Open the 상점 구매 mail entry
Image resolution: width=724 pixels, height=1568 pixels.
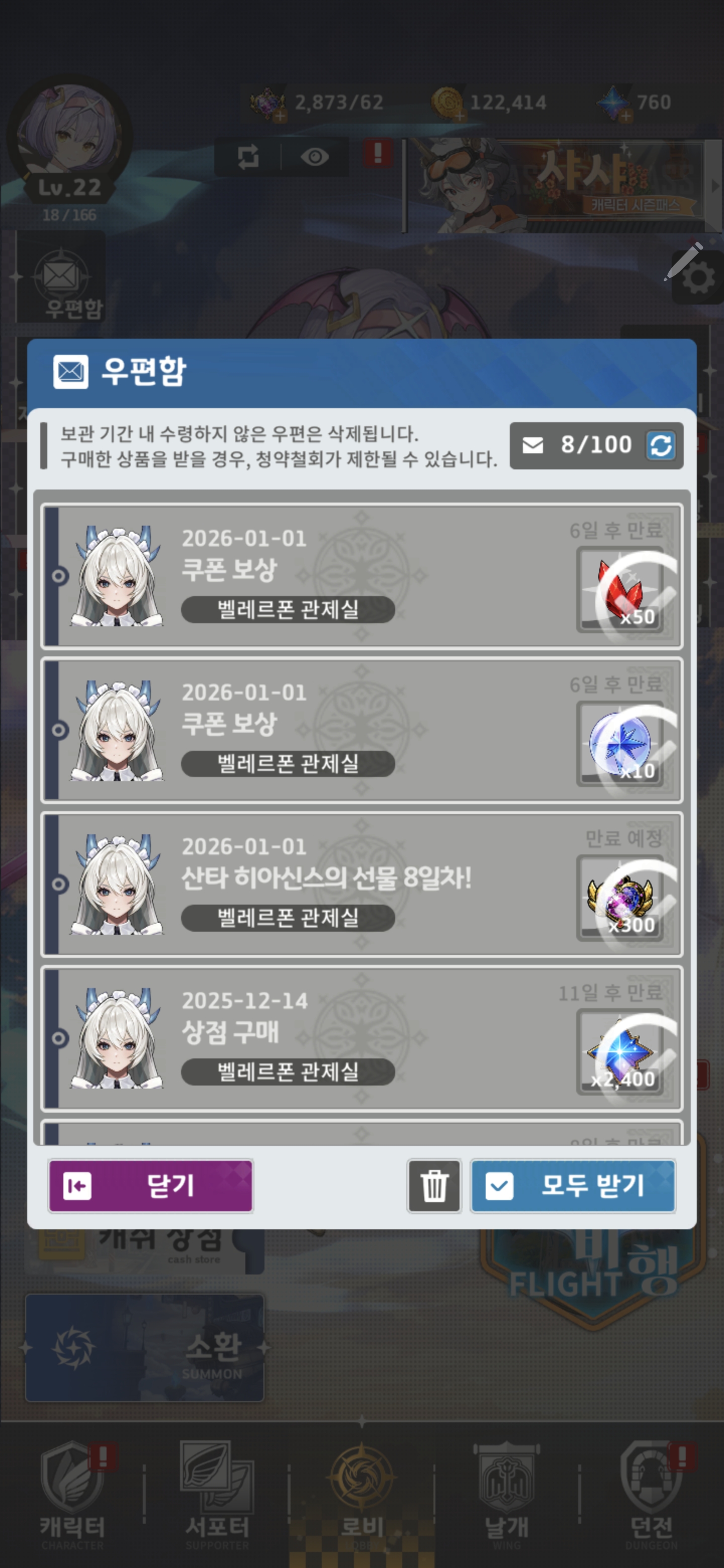pyautogui.click(x=361, y=1038)
